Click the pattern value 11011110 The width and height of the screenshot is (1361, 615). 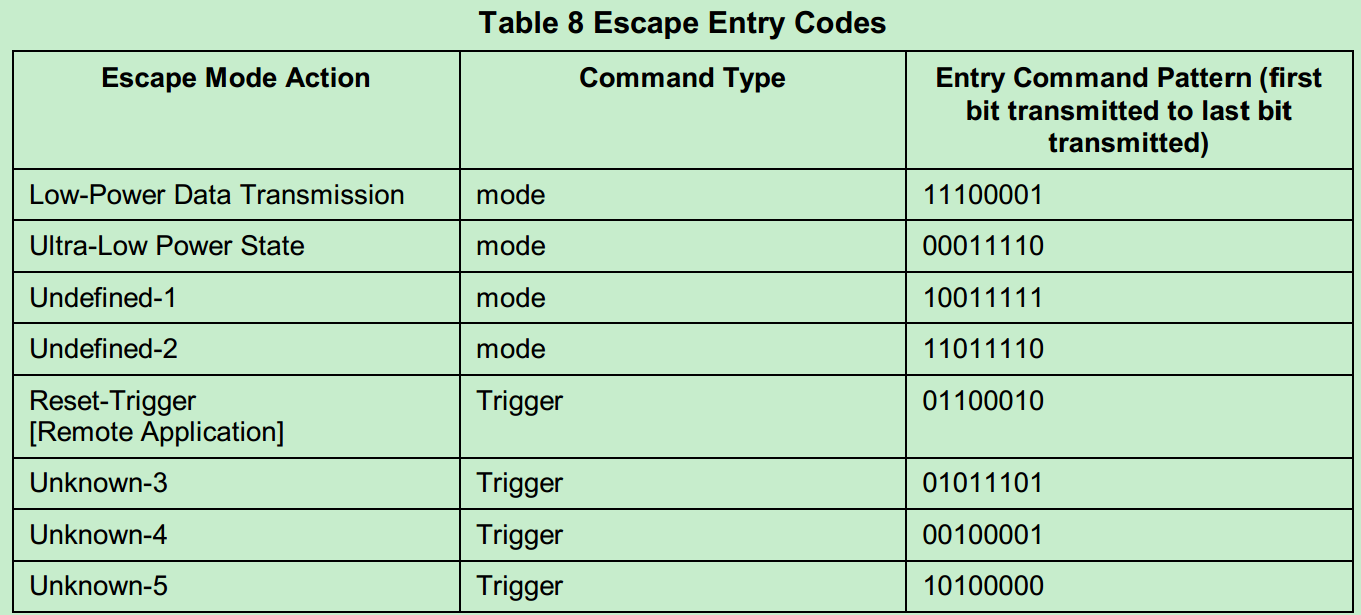(x=983, y=349)
